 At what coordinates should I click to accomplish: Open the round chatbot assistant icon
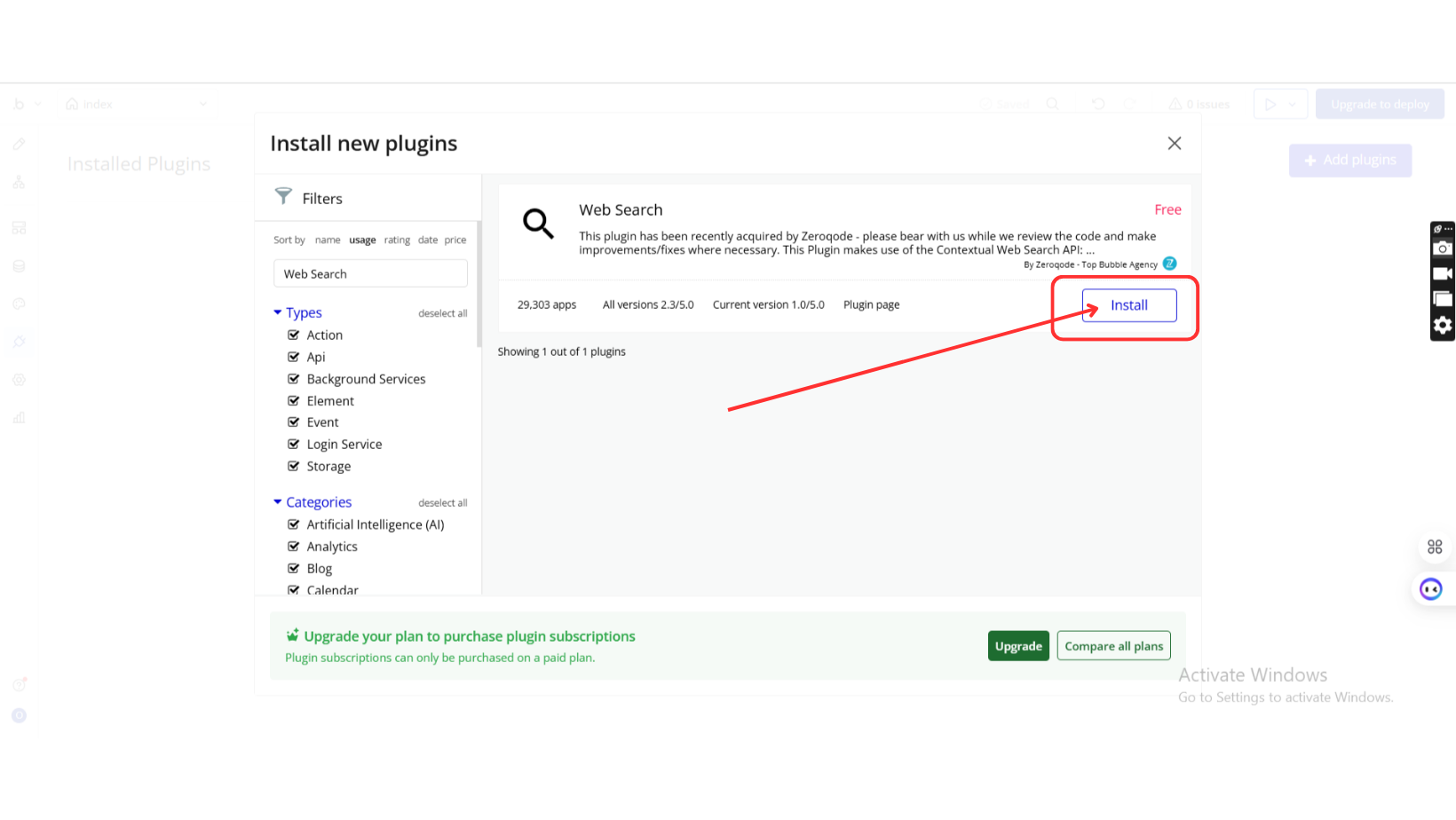pos(1430,589)
